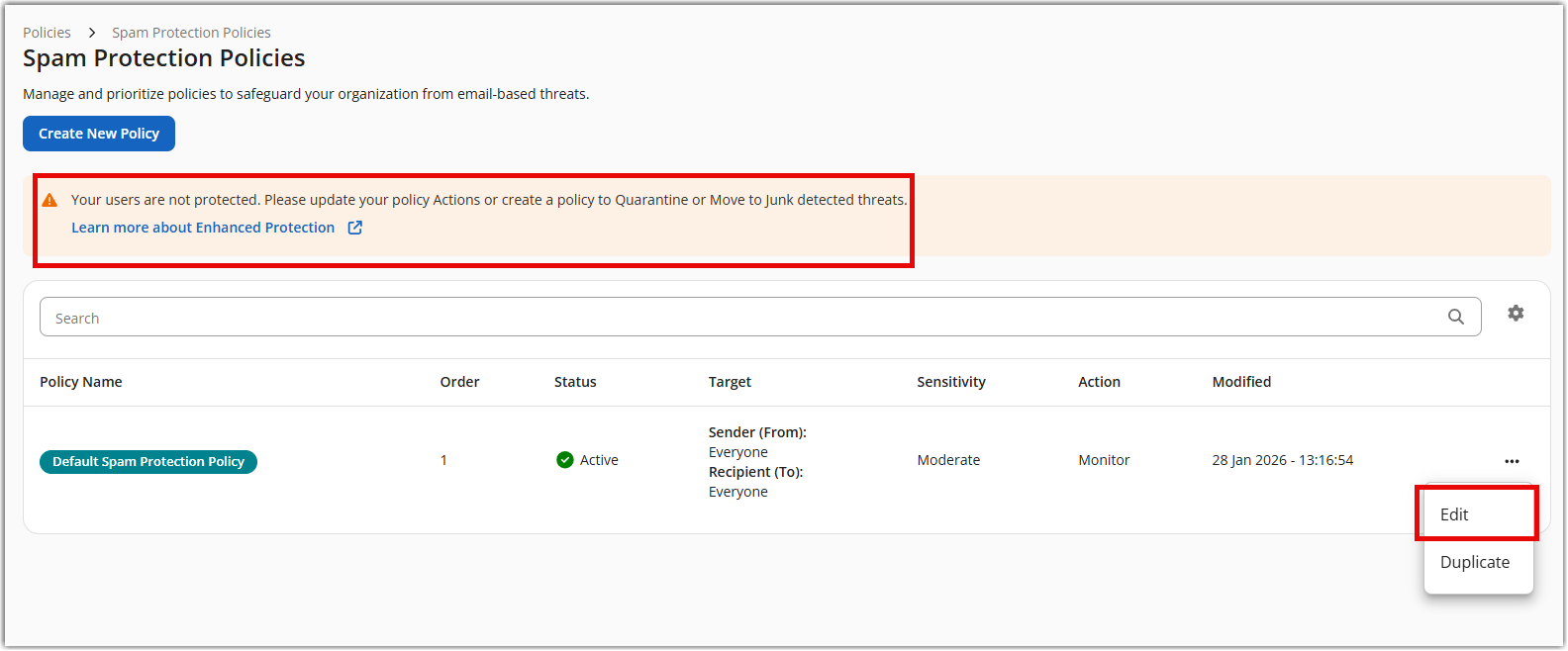This screenshot has width=1568, height=651.
Task: Click the Spam Protection Policies breadcrumb
Action: (x=191, y=33)
